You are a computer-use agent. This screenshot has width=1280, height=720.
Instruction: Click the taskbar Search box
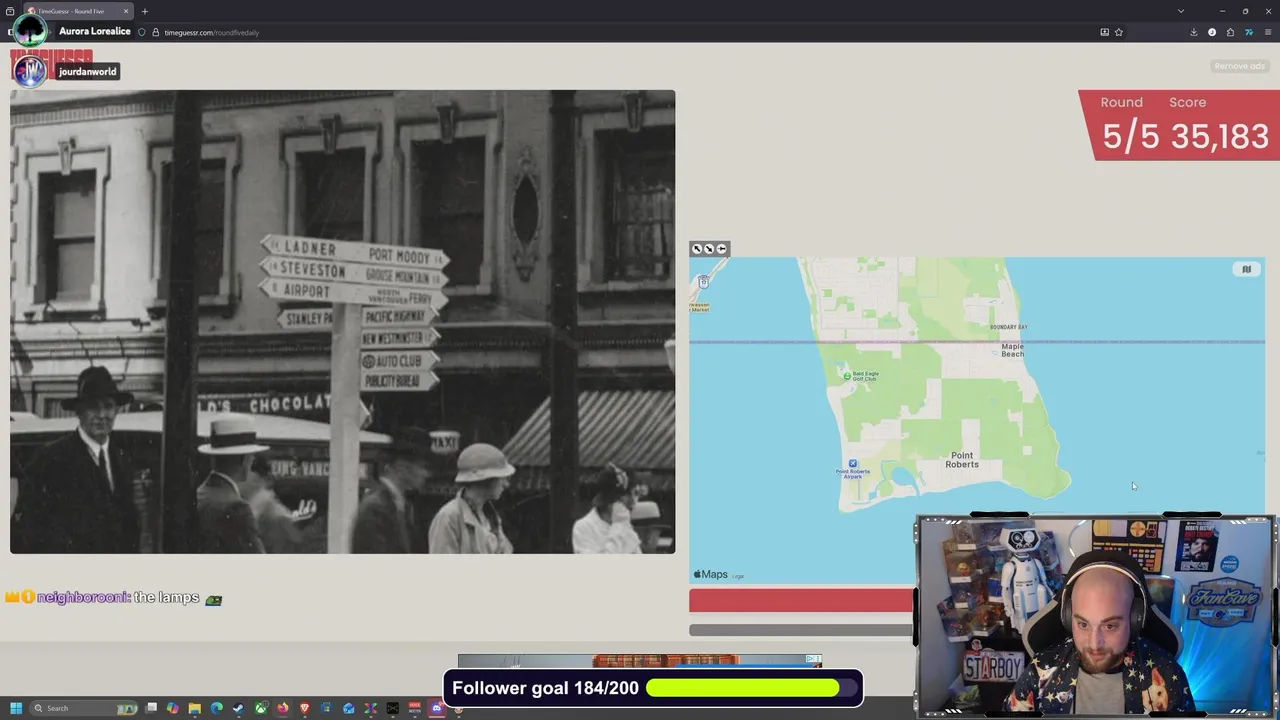(x=84, y=708)
